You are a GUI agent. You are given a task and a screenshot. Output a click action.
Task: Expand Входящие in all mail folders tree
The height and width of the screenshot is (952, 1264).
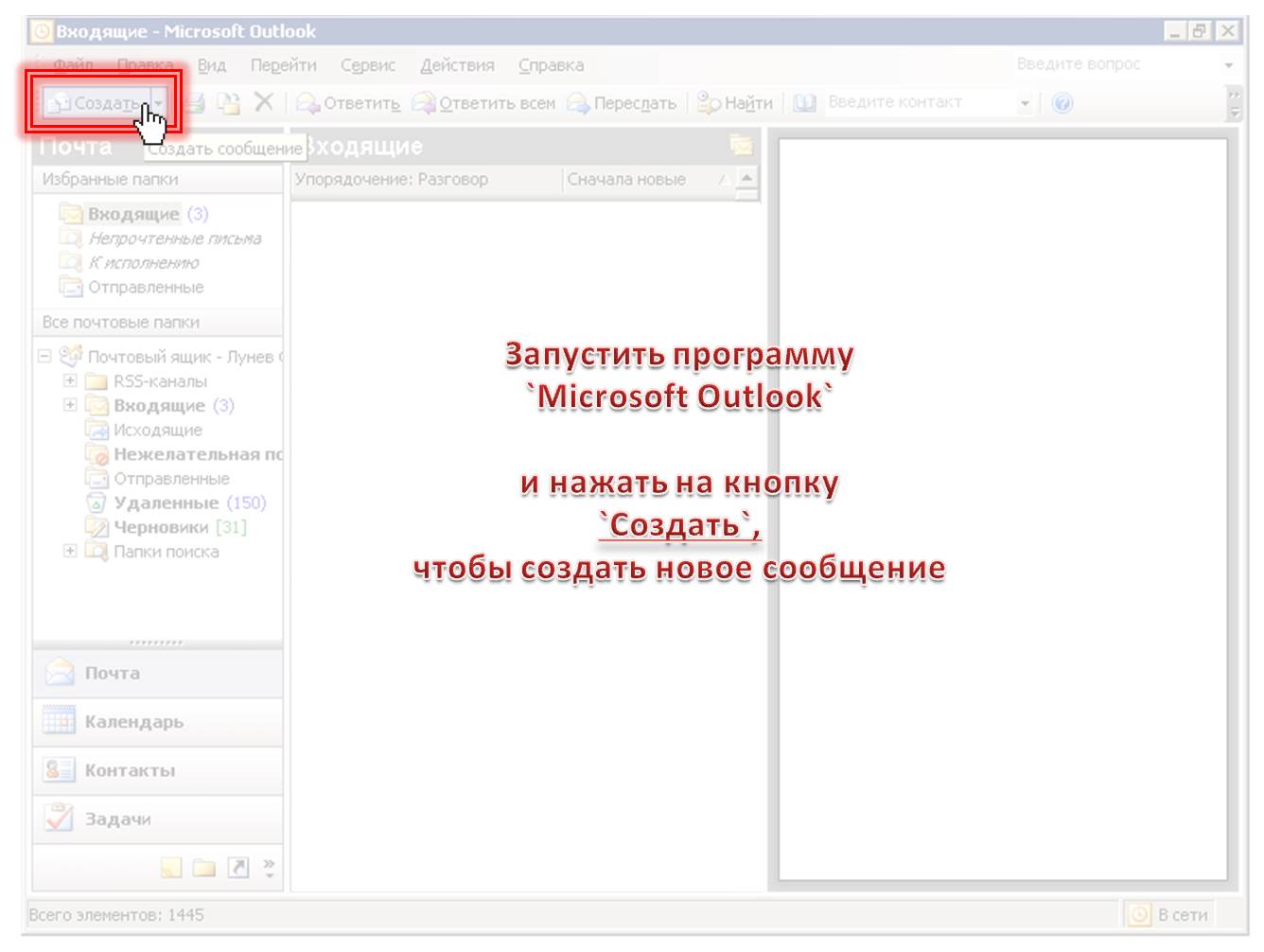click(70, 405)
